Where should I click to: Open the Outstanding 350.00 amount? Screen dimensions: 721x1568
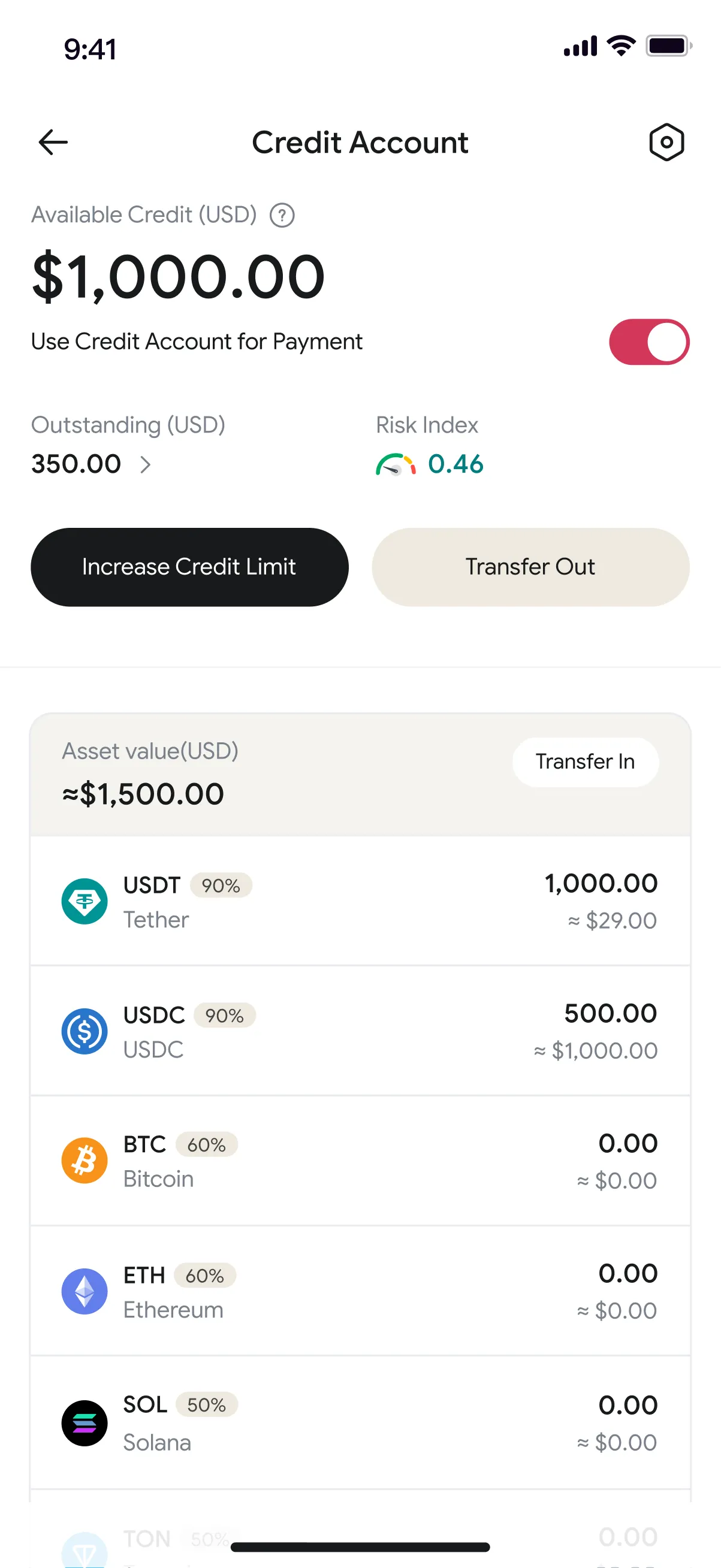77,464
